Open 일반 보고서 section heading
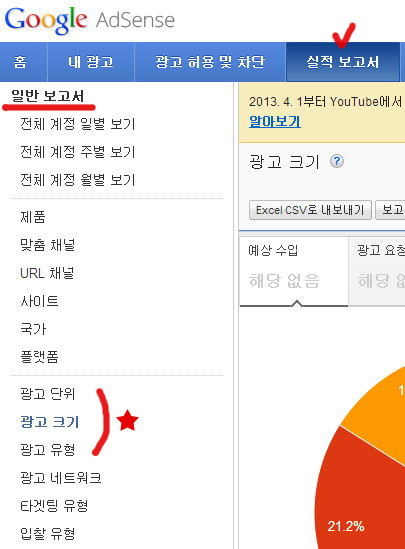 [48, 96]
